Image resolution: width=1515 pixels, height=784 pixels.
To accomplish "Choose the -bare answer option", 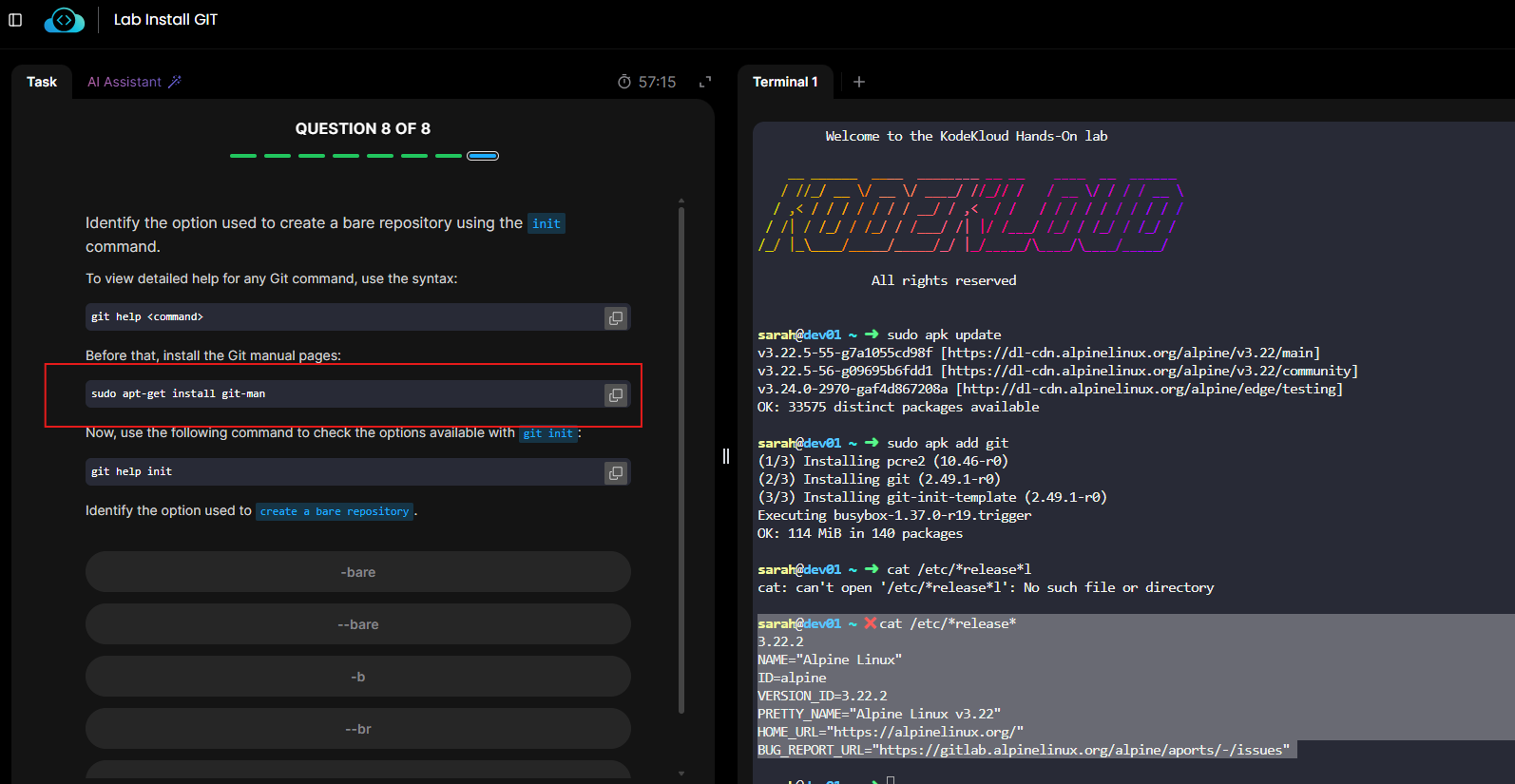I will [x=358, y=572].
